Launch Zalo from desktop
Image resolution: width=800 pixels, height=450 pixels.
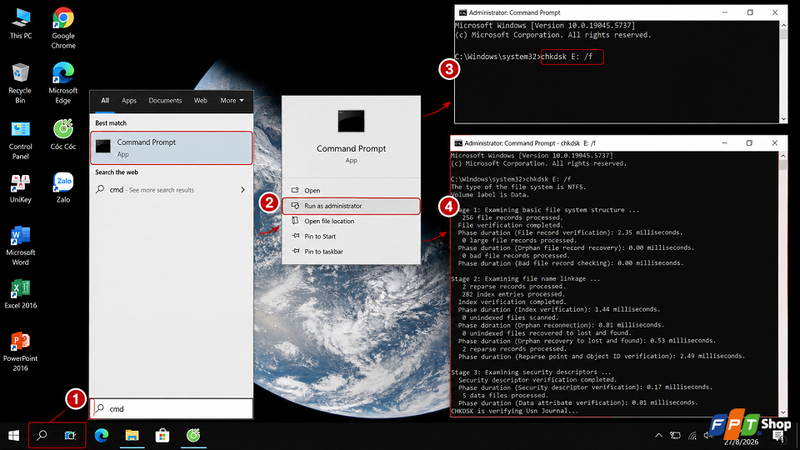coord(63,188)
